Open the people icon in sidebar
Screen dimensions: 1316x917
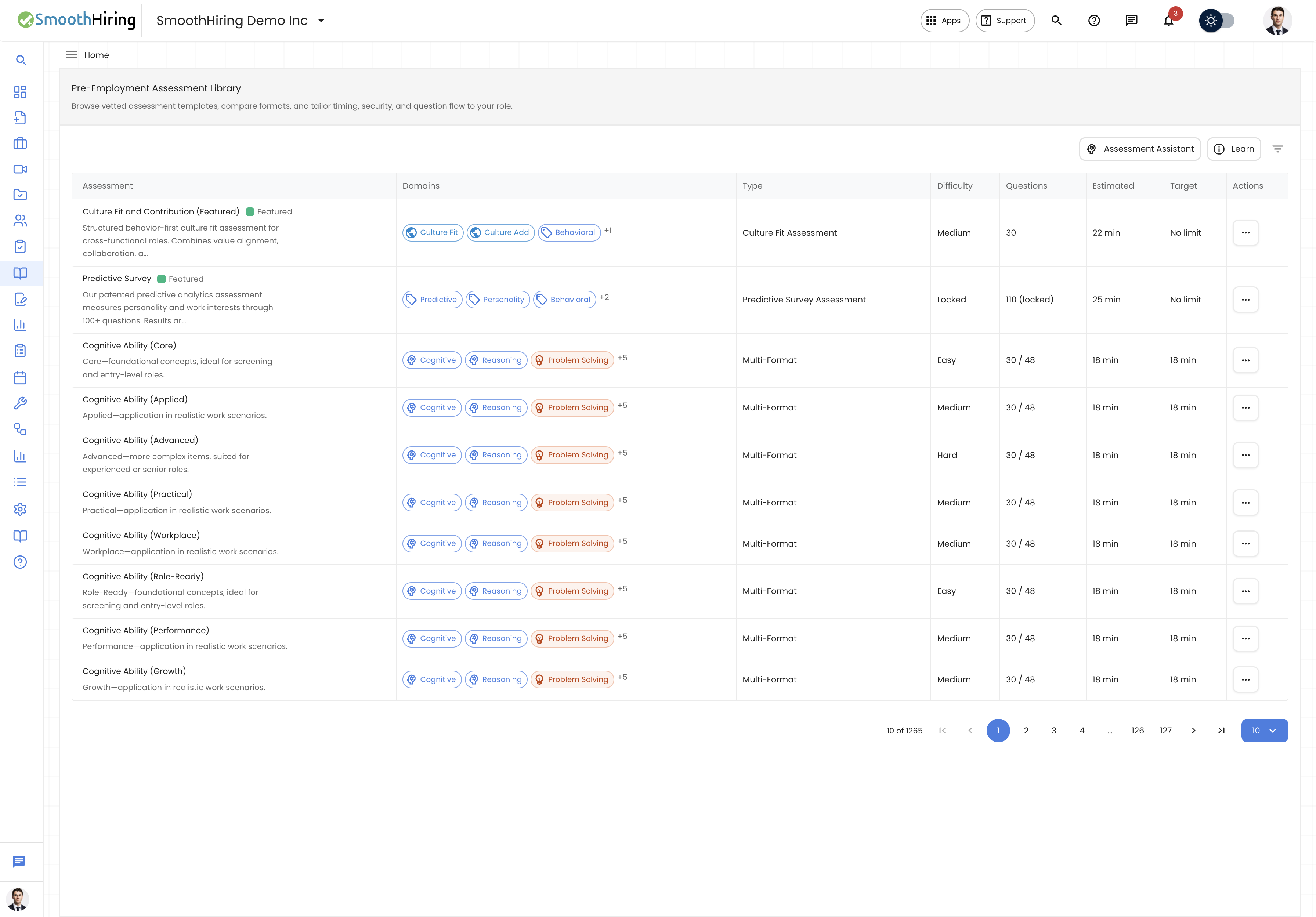tap(20, 221)
